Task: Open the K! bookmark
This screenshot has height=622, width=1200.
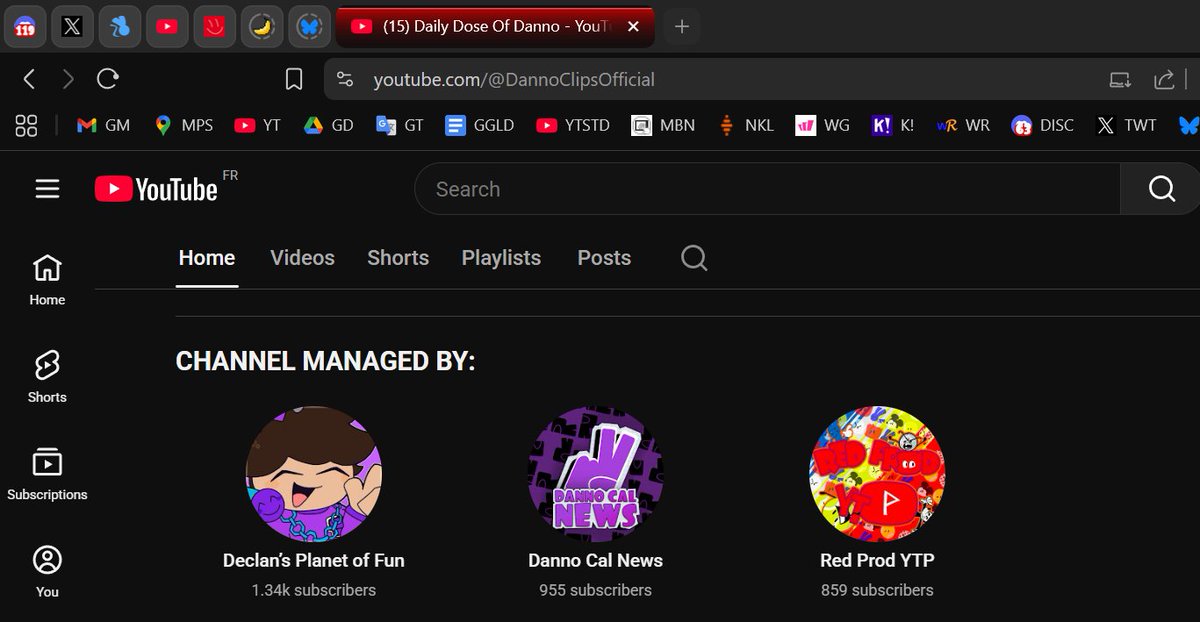Action: coord(892,125)
